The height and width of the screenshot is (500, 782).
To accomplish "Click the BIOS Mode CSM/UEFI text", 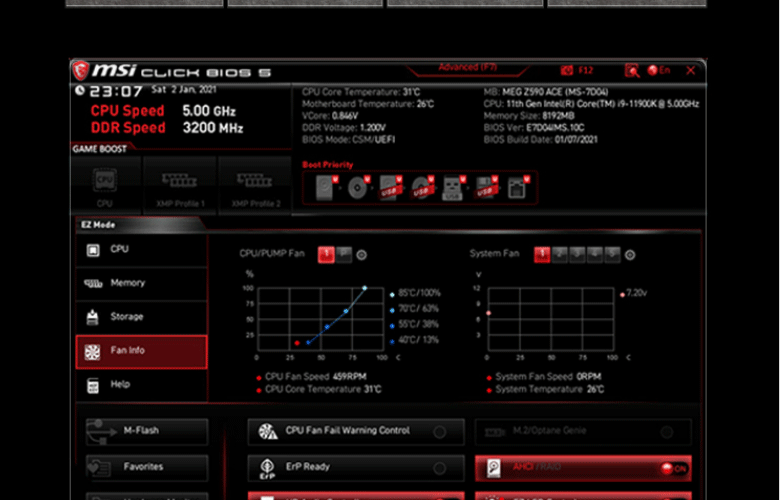I will pos(349,140).
